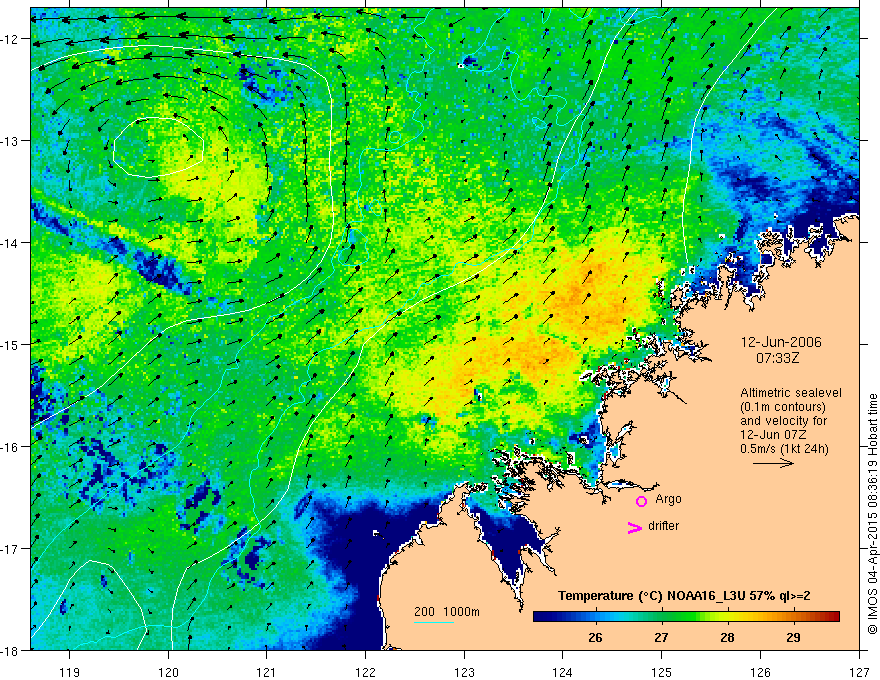This screenshot has width=880, height=680.
Task: Click the magenta drifter arrowhead legend symbol
Action: pos(635,527)
